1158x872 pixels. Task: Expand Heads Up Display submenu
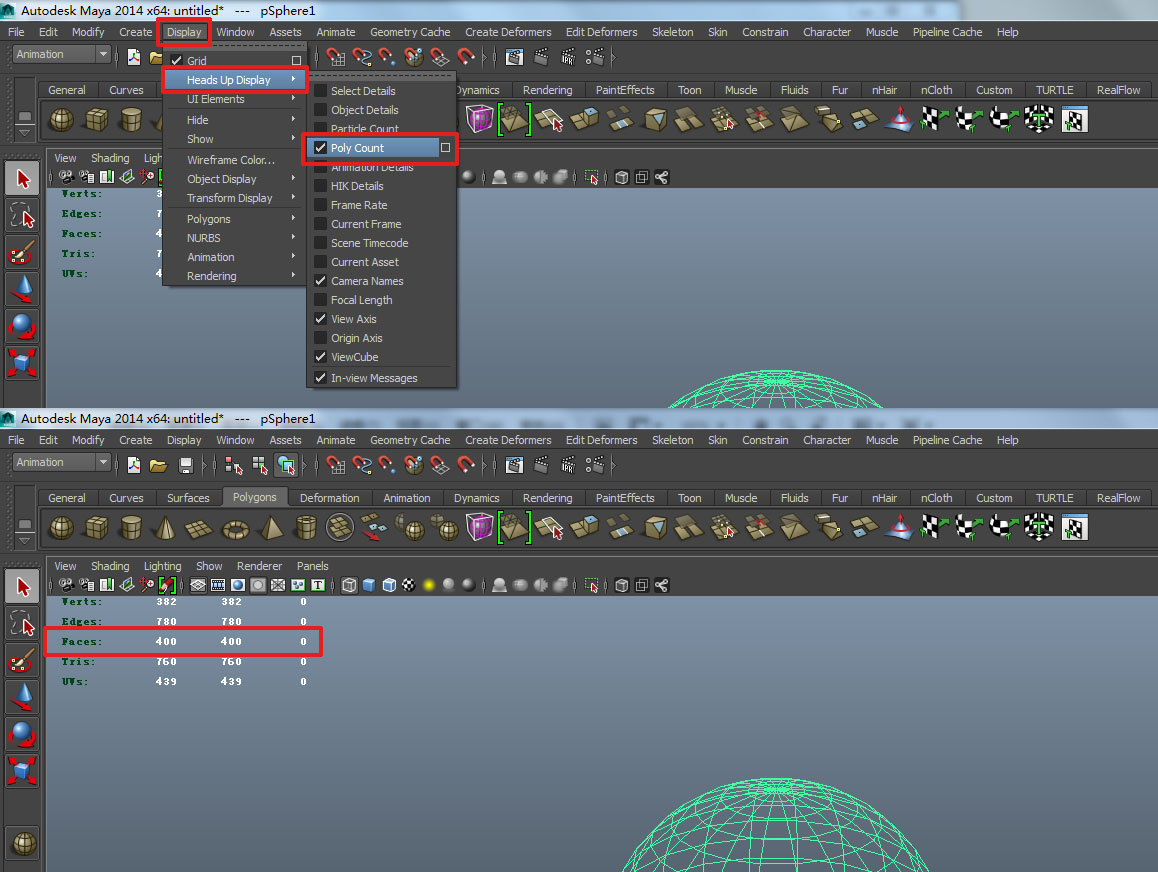coord(235,80)
